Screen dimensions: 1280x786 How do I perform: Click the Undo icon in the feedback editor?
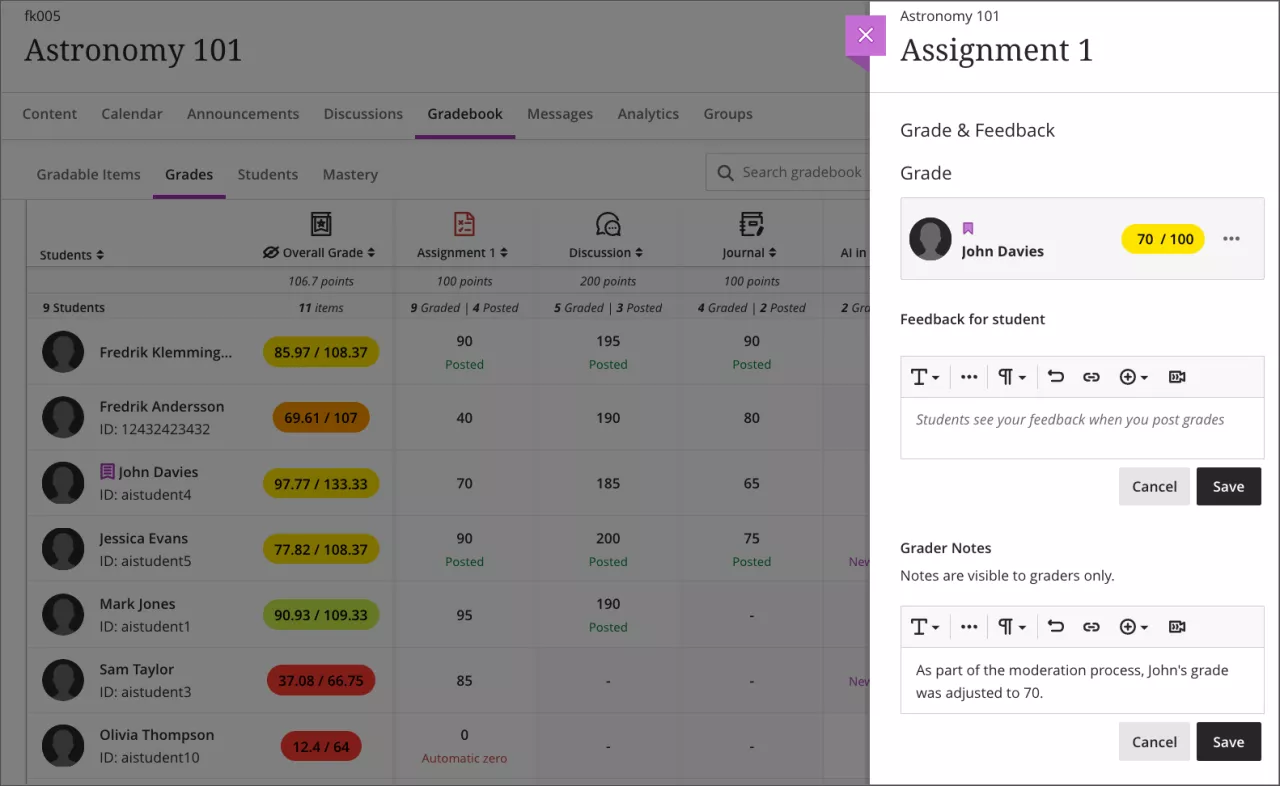[x=1056, y=377]
